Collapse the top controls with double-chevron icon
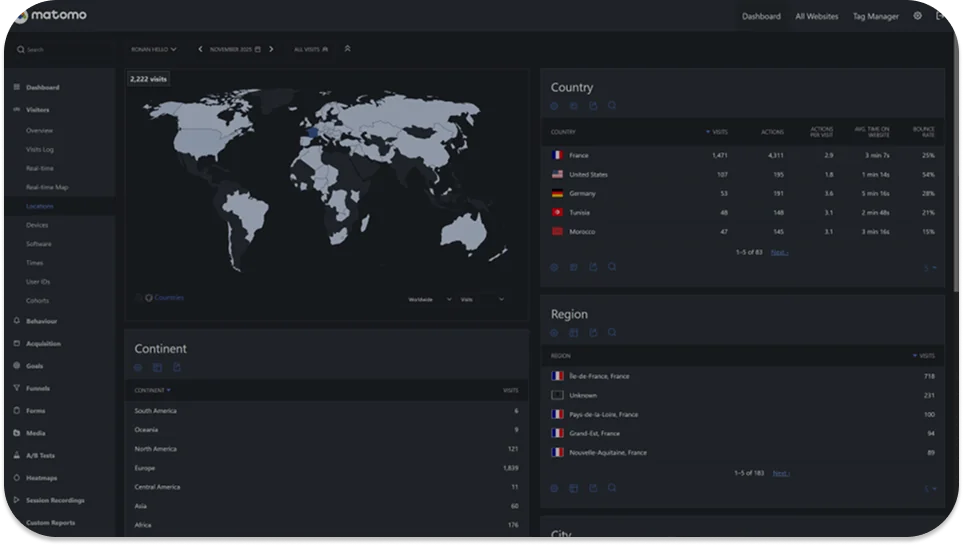The image size is (963, 545). point(348,49)
